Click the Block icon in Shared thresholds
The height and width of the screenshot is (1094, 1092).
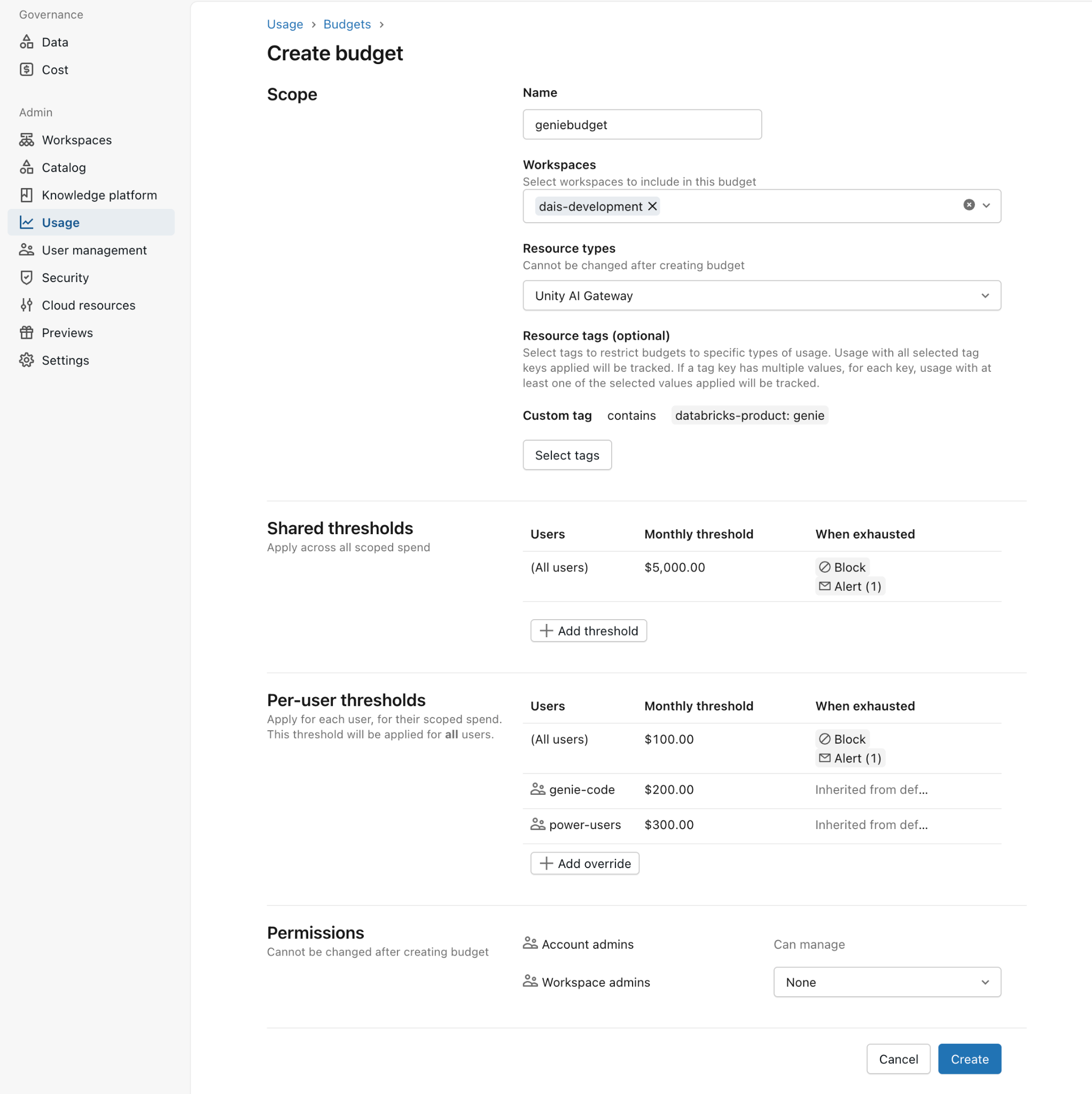825,567
